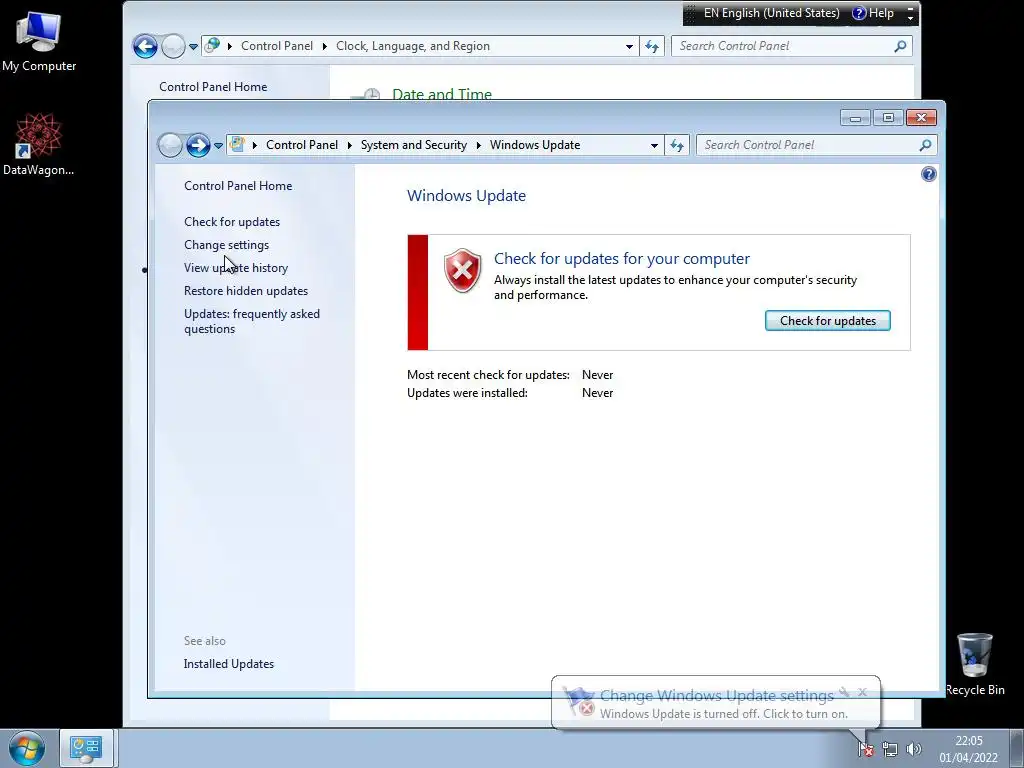1024x768 pixels.
Task: Select the Control Panel taskbar icon
Action: pyautogui.click(x=86, y=748)
